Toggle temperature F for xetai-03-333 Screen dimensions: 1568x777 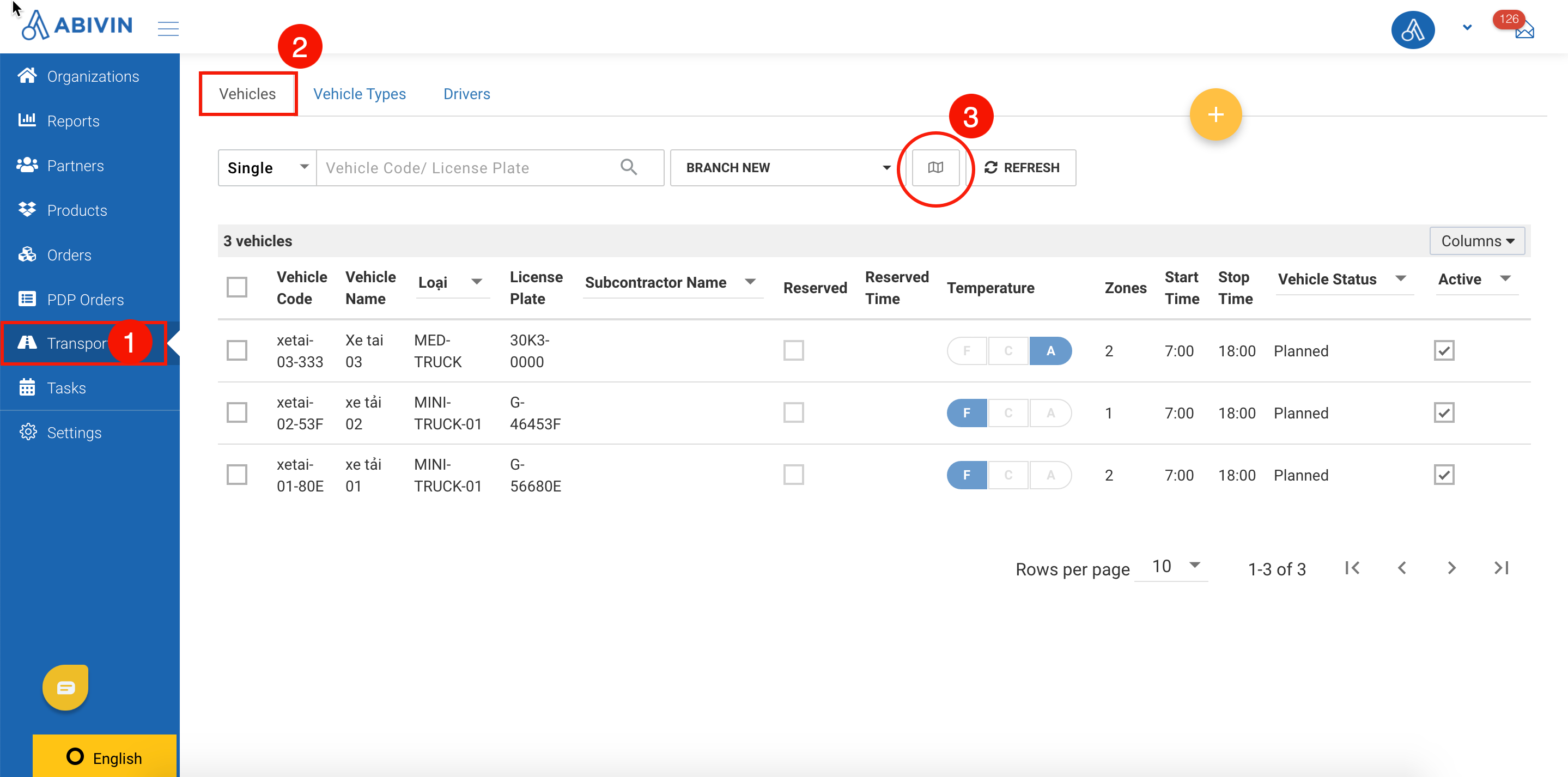tap(967, 351)
